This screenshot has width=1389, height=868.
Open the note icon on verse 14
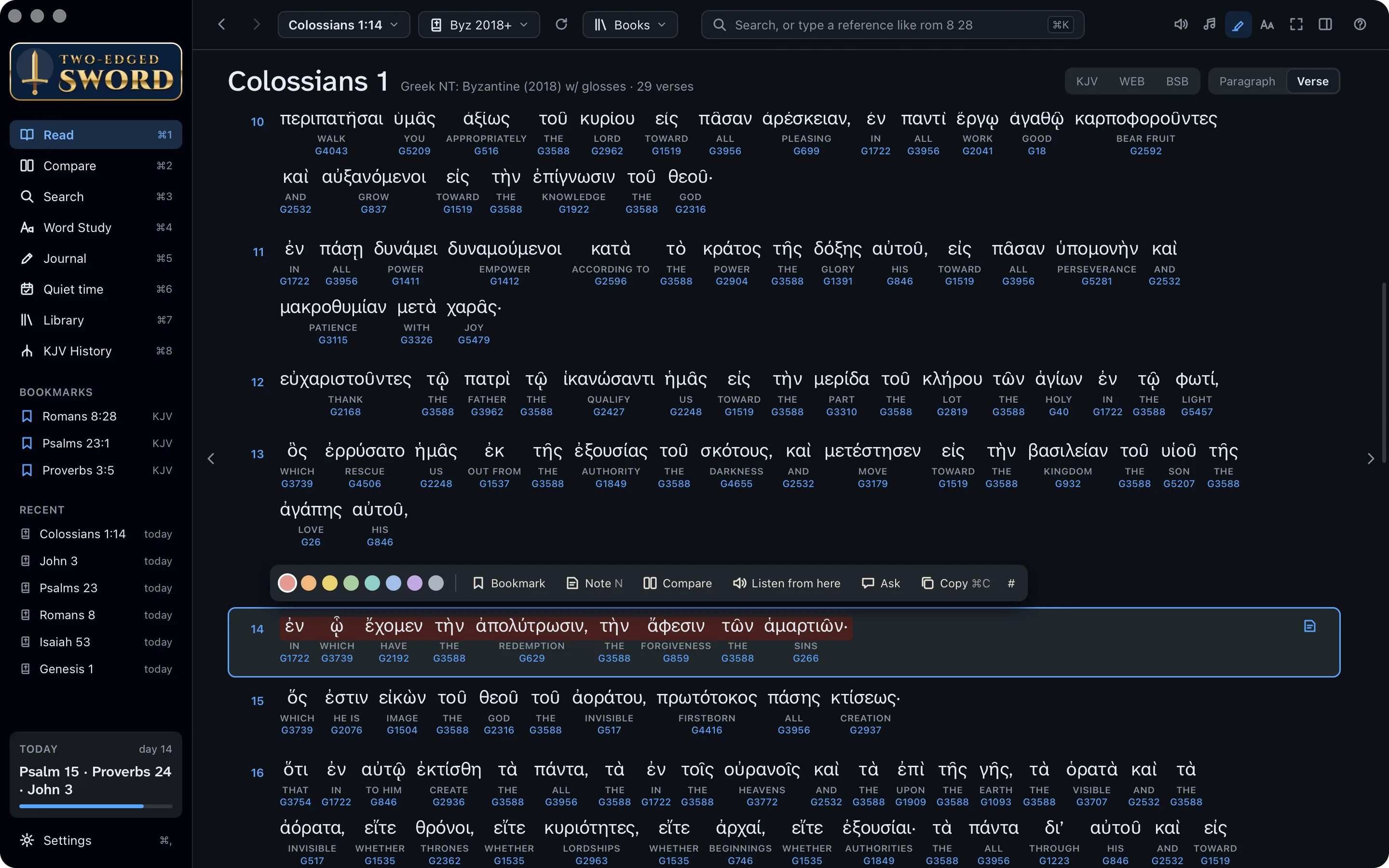pos(1309,626)
